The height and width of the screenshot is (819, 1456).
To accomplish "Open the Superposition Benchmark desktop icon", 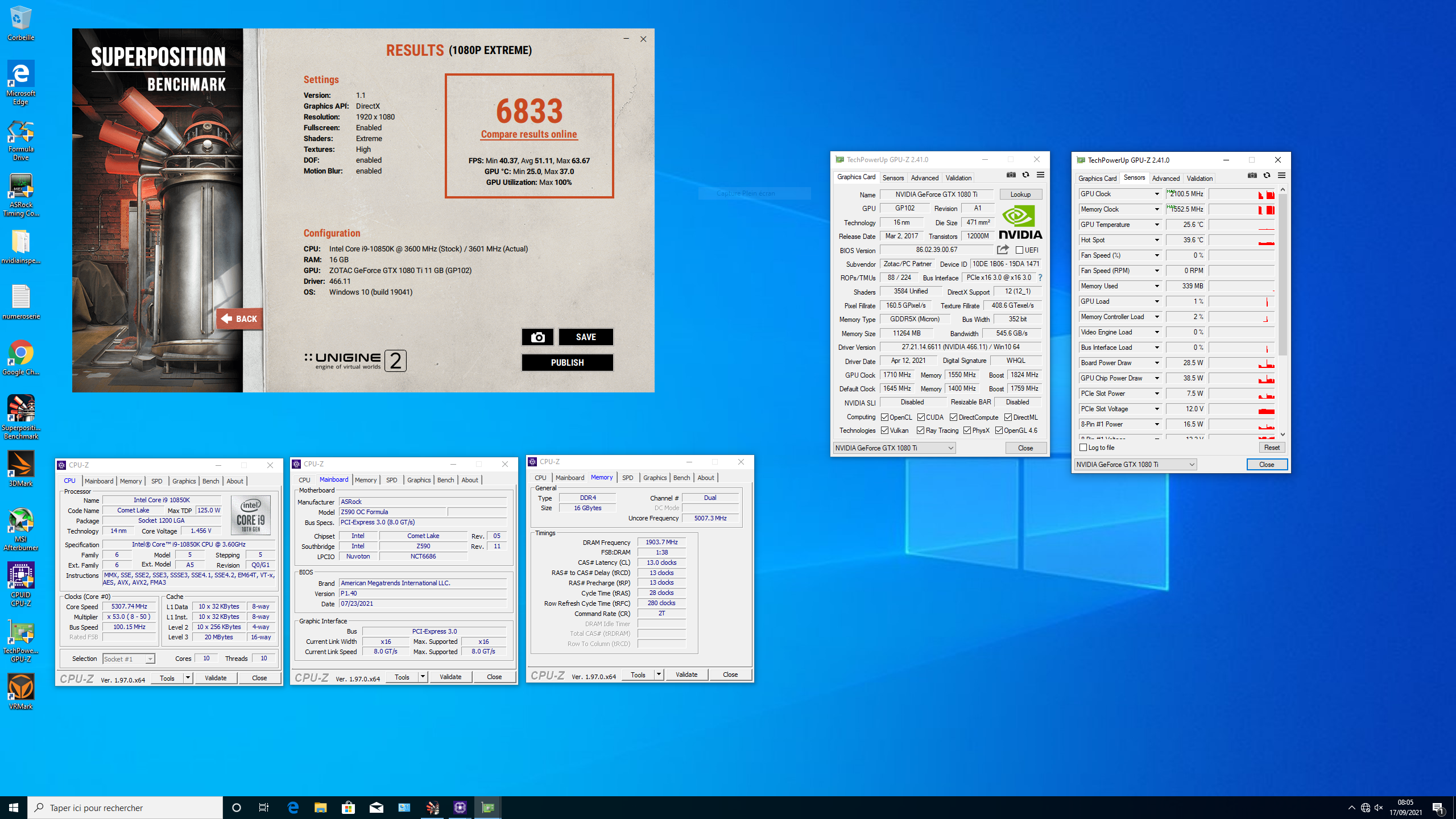I will [20, 417].
